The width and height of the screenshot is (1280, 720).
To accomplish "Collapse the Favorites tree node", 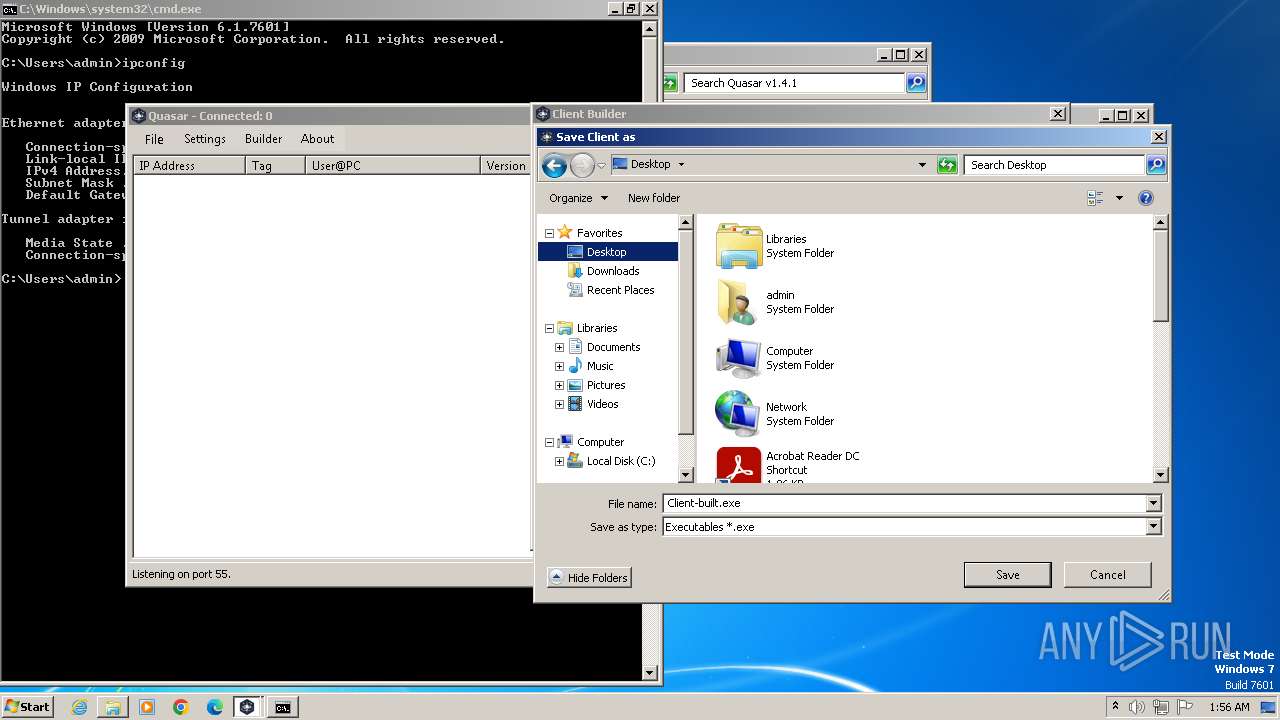I will 549,233.
